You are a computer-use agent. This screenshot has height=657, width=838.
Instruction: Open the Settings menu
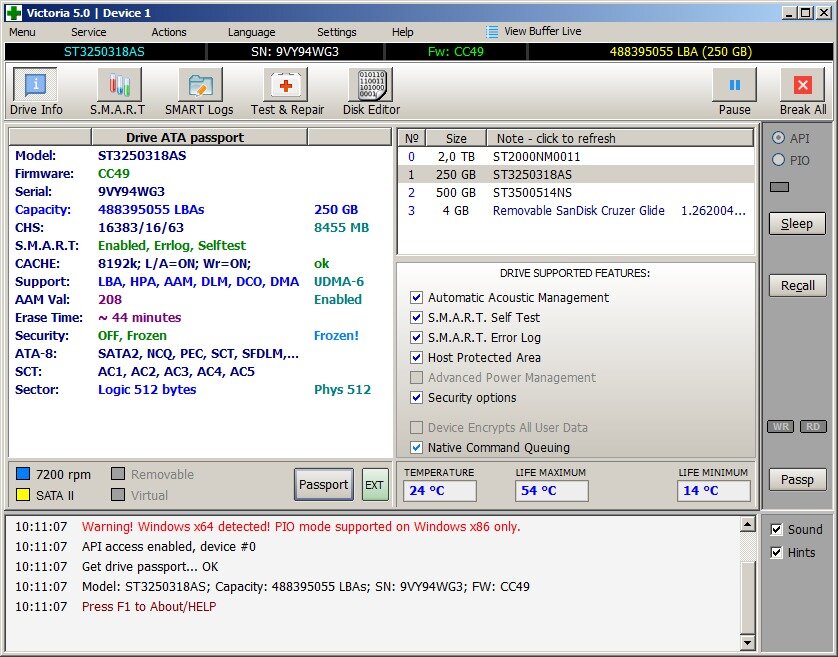(337, 32)
